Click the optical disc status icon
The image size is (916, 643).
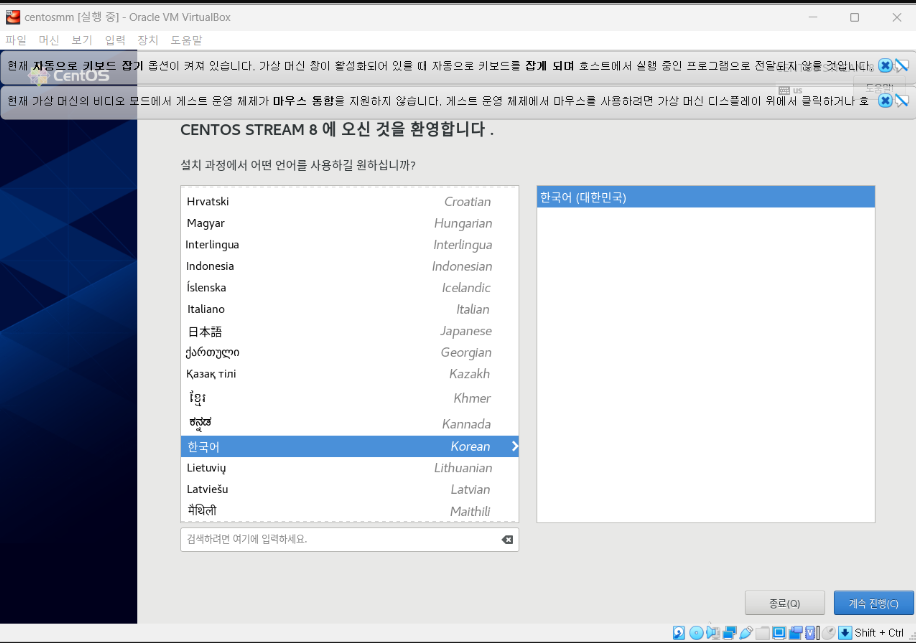pyautogui.click(x=696, y=632)
